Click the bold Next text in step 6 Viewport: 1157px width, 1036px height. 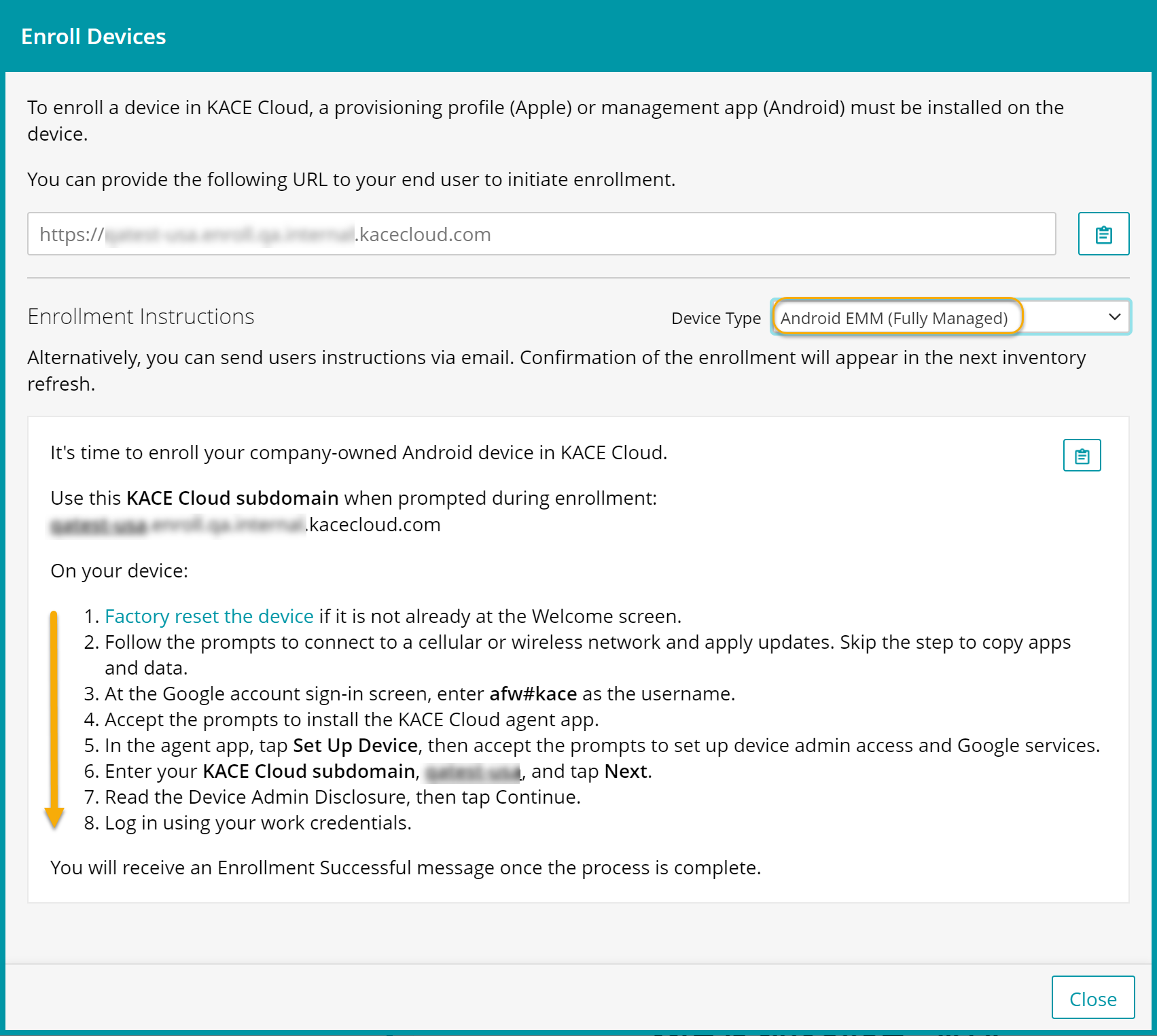(x=625, y=771)
